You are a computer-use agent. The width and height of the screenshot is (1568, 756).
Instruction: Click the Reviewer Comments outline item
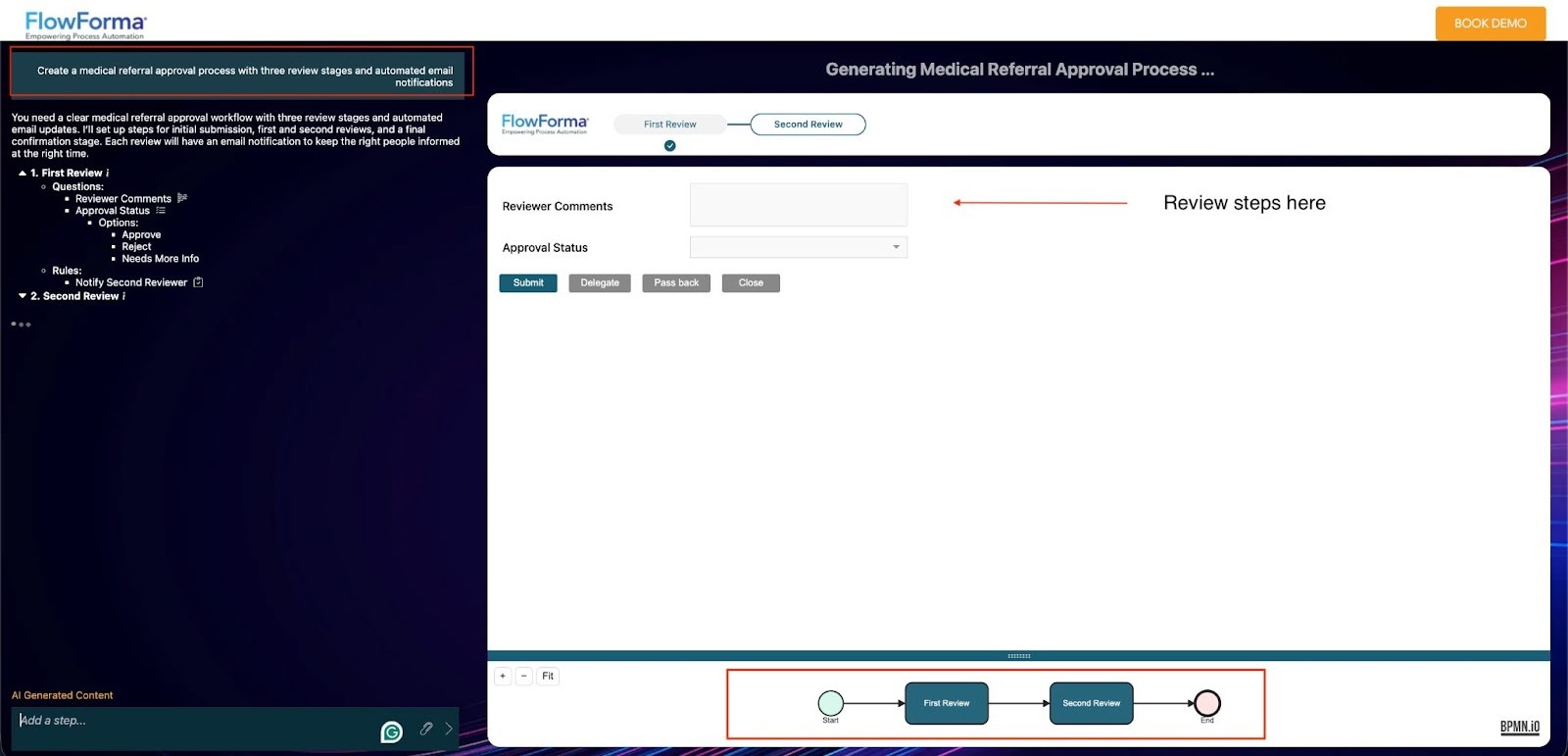pos(123,199)
